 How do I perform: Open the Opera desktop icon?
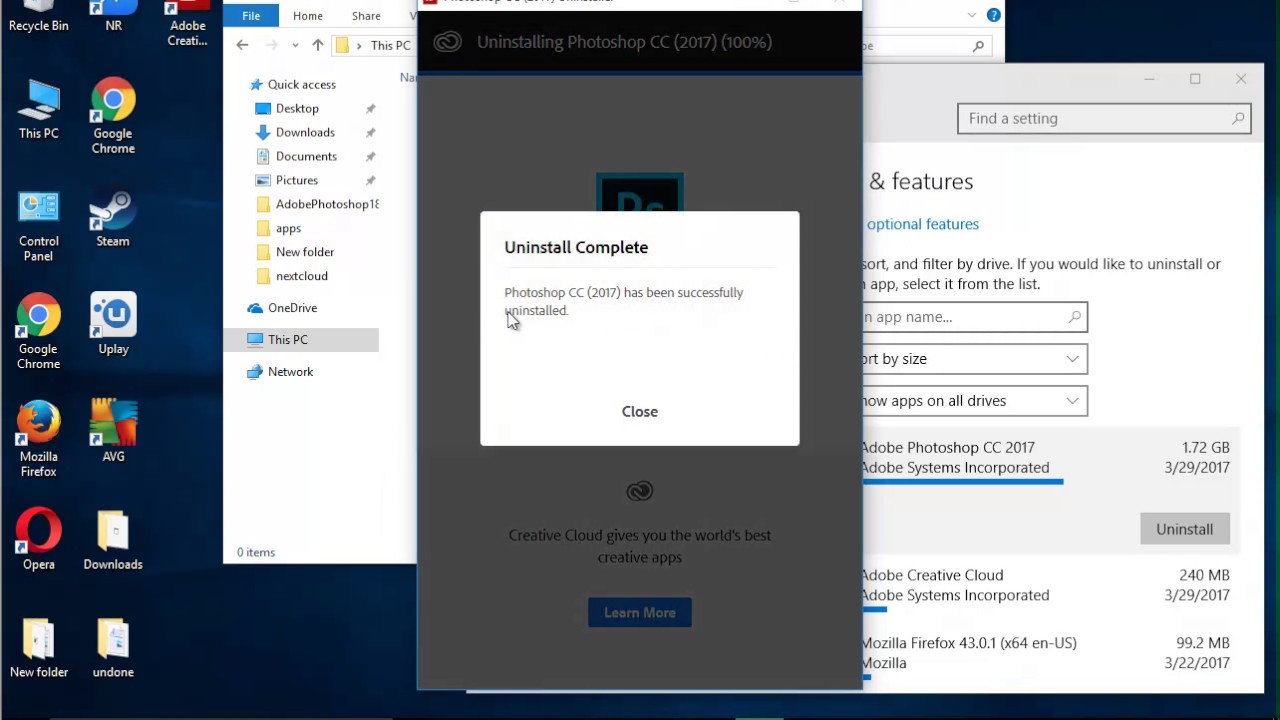(x=39, y=540)
